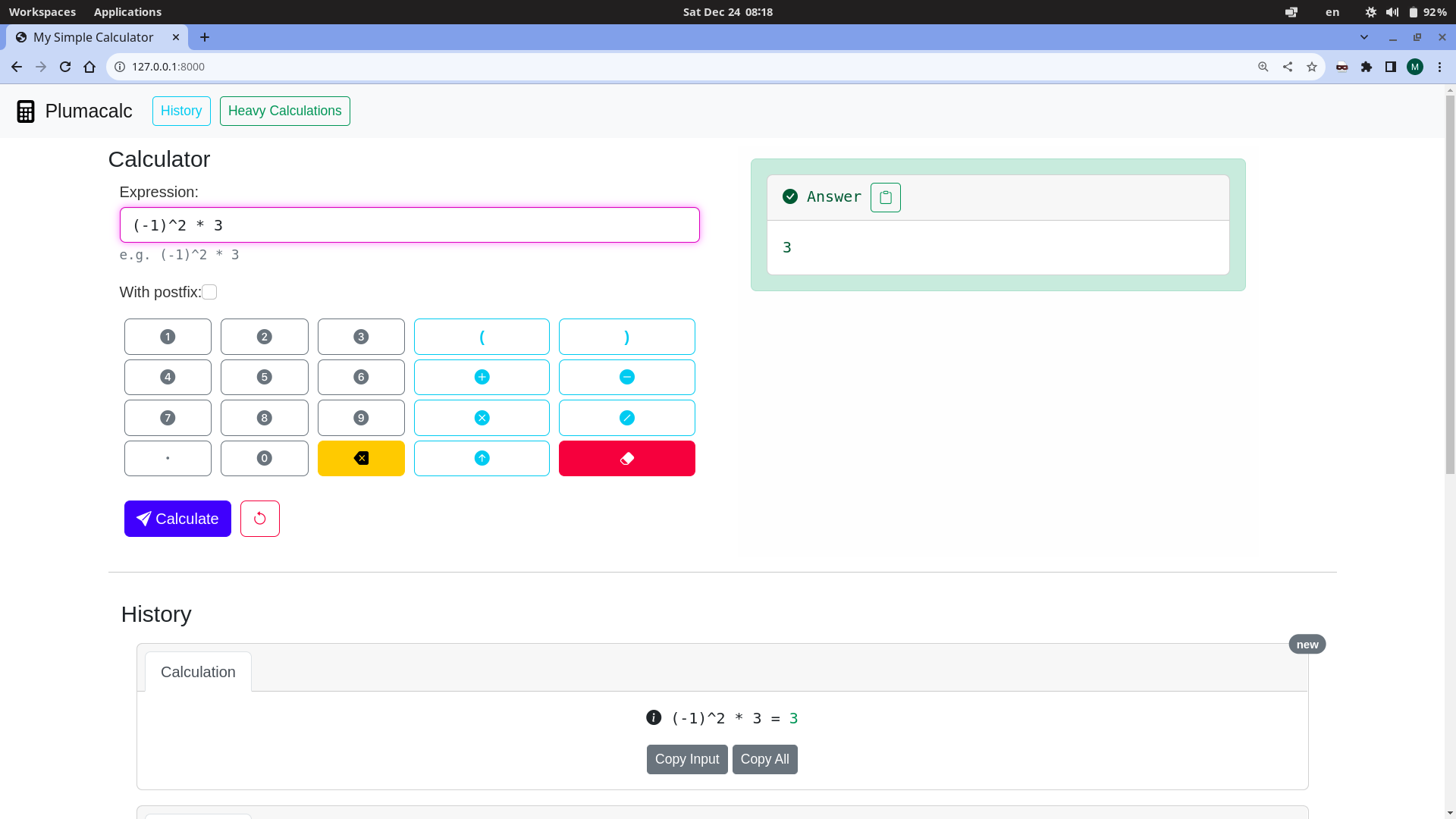This screenshot has height=819, width=1456.
Task: Insert the divide operator from the keypad
Action: point(626,418)
